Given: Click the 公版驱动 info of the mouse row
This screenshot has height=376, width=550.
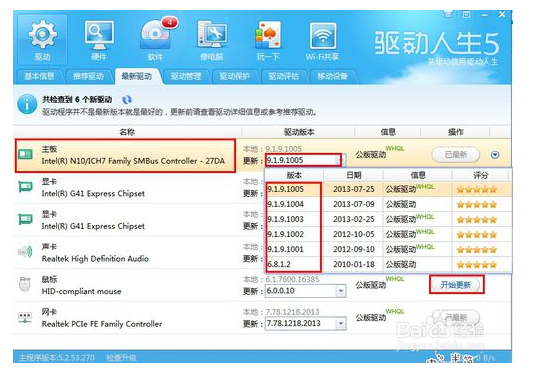Looking at the screenshot, I should (371, 285).
